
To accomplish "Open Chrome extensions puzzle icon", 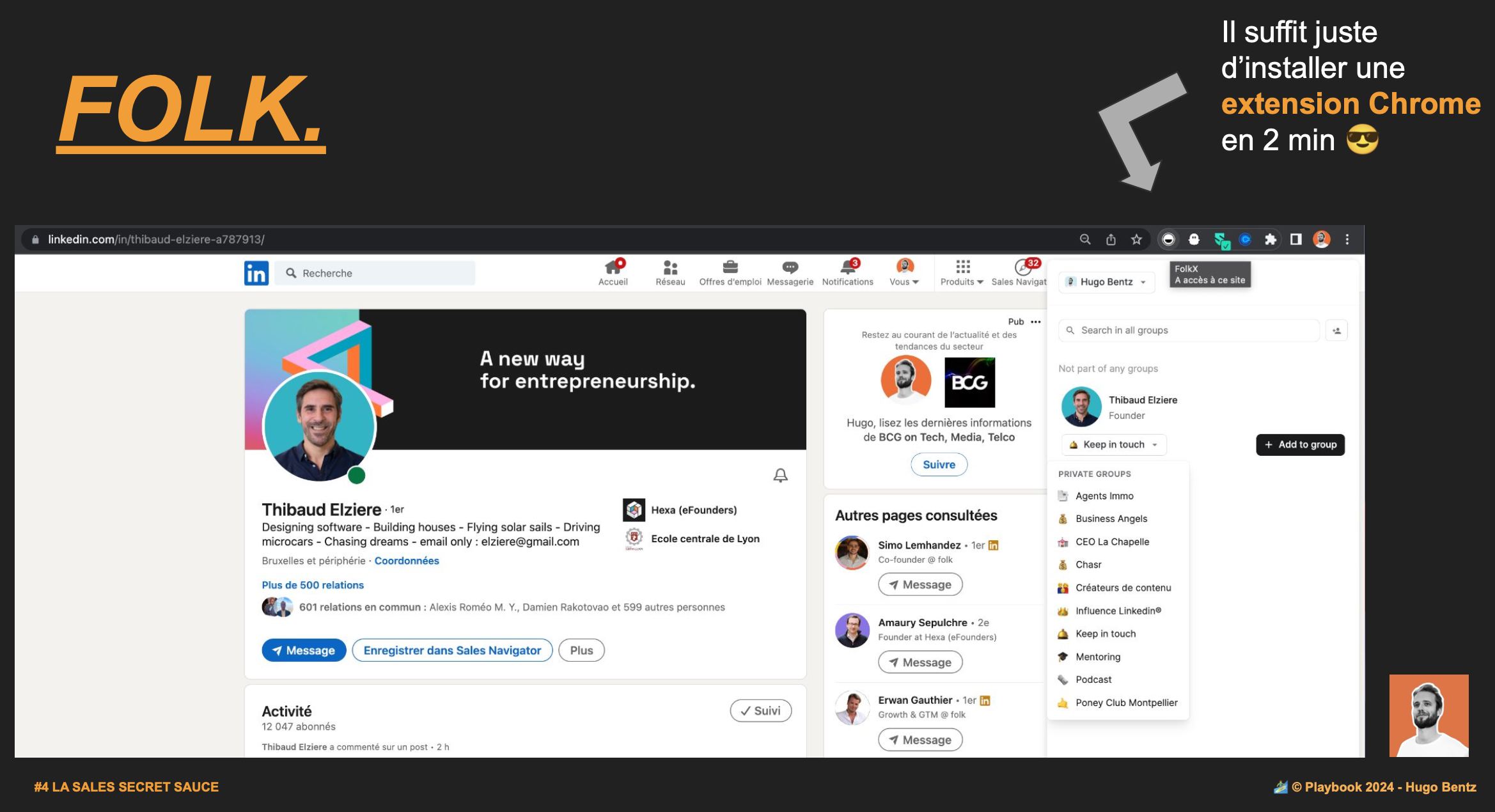I will tap(1270, 239).
